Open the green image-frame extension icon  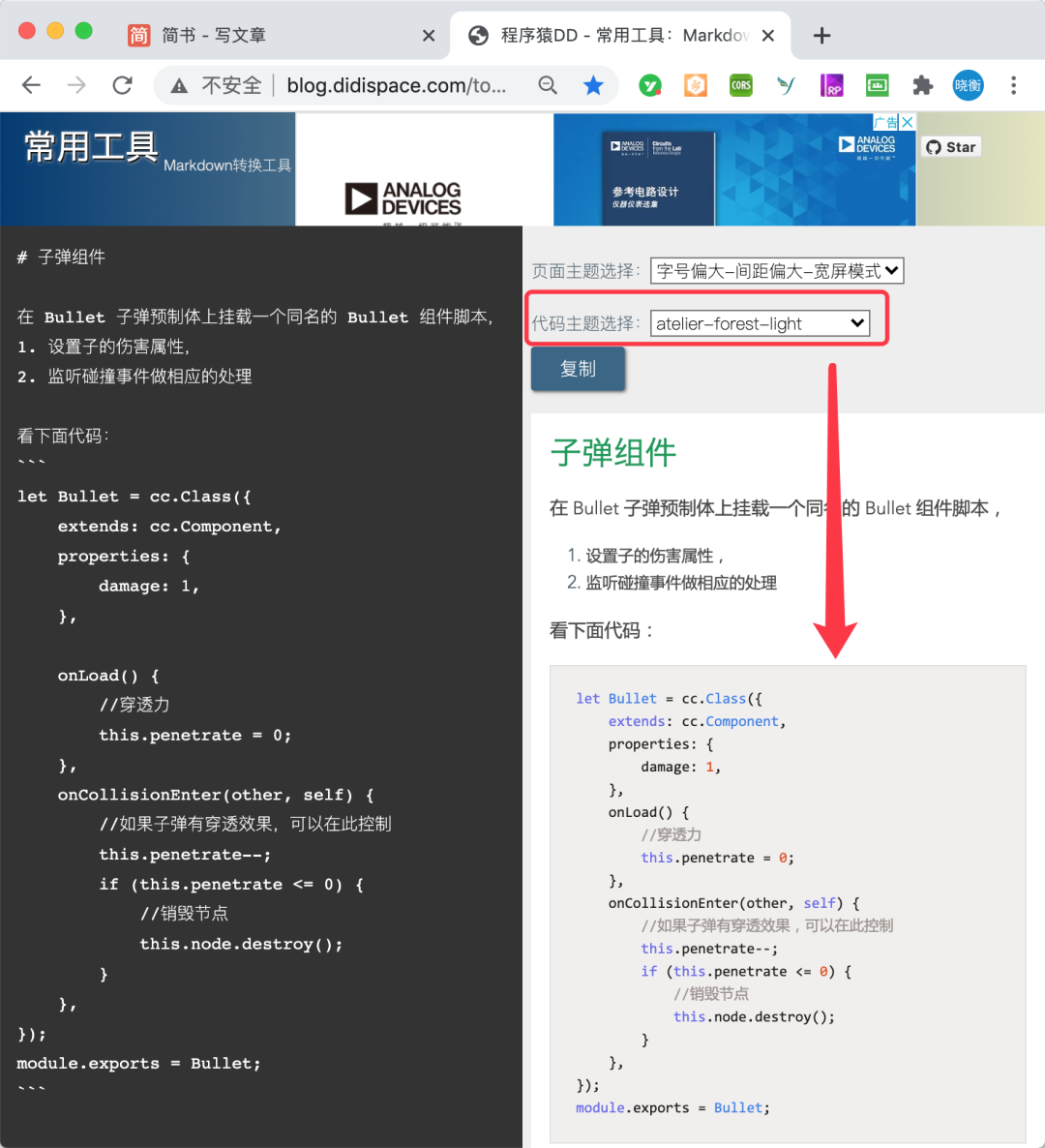point(877,85)
